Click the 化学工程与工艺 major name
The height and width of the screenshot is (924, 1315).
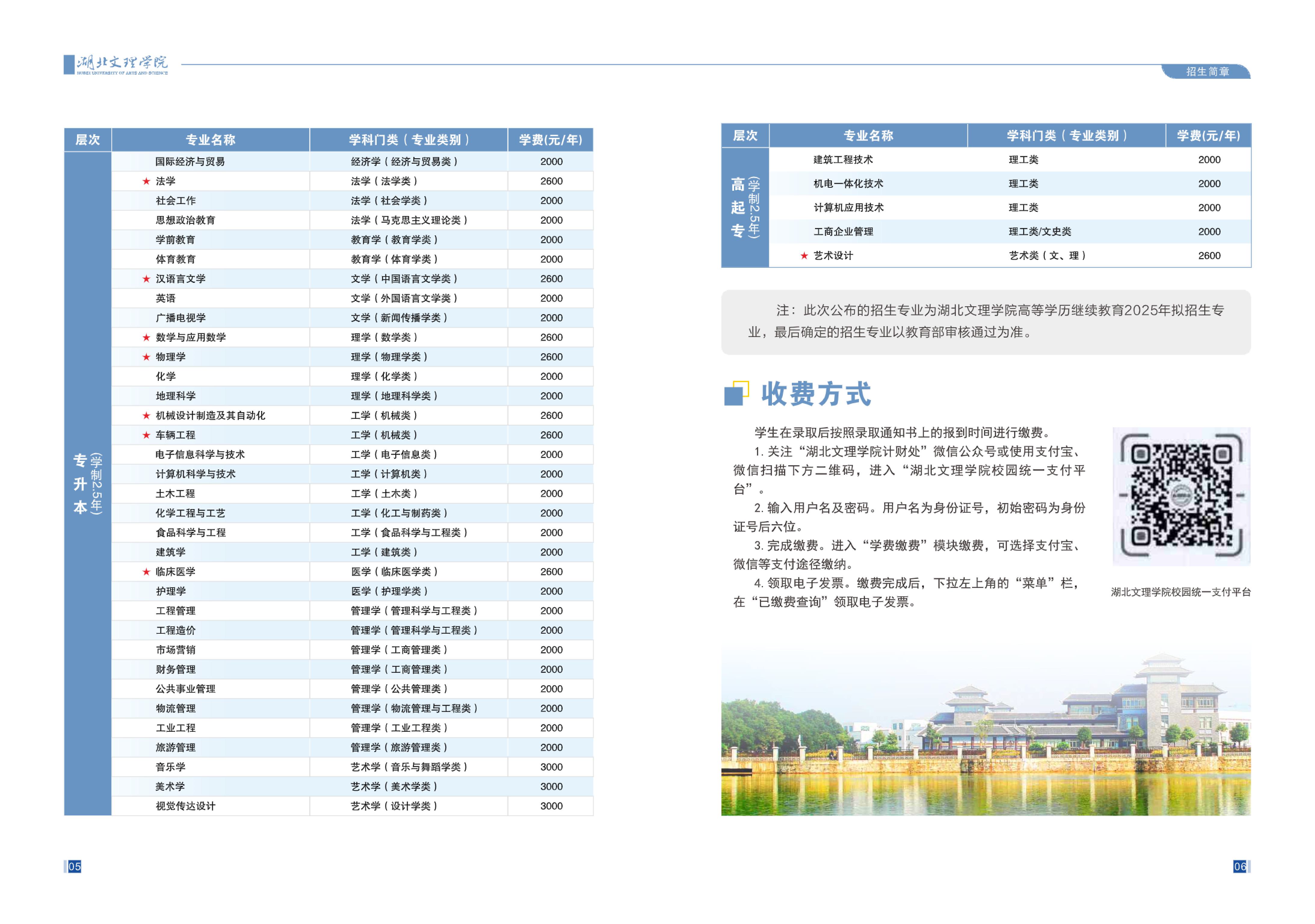pyautogui.click(x=190, y=513)
